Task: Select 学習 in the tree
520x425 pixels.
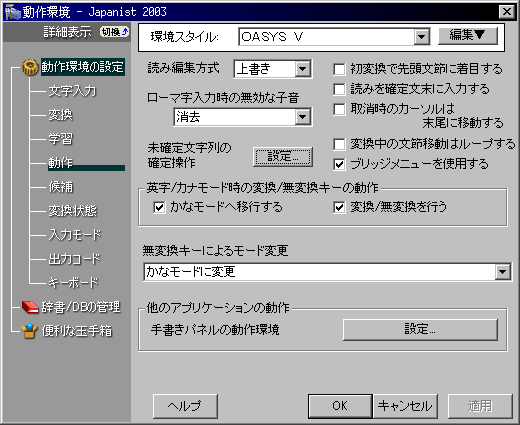Action: tap(60, 139)
